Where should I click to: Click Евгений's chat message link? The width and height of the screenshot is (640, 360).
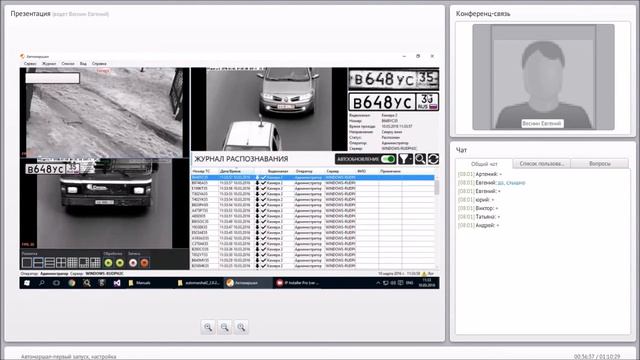pos(511,183)
